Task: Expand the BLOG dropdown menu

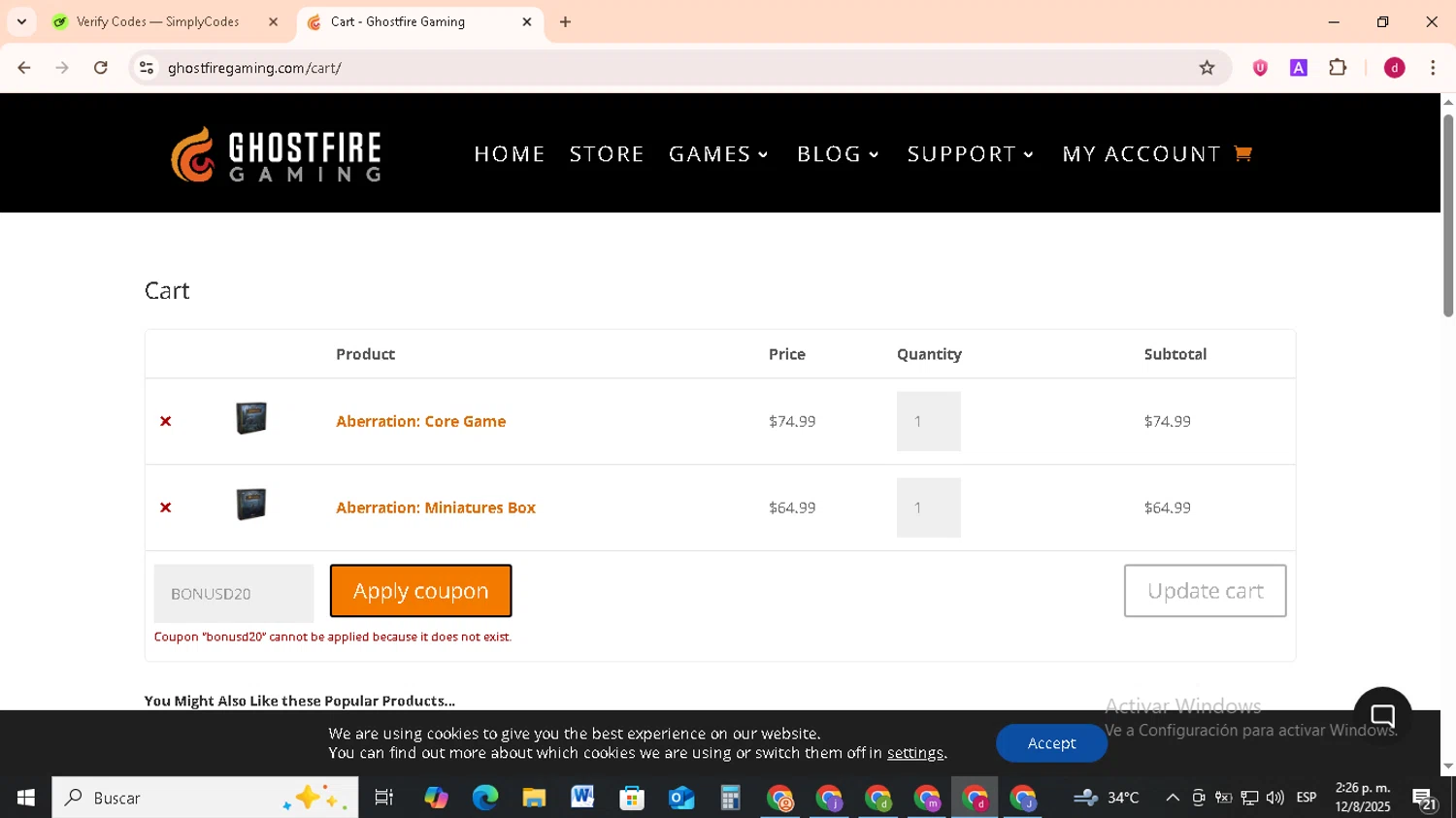Action: 839,154
